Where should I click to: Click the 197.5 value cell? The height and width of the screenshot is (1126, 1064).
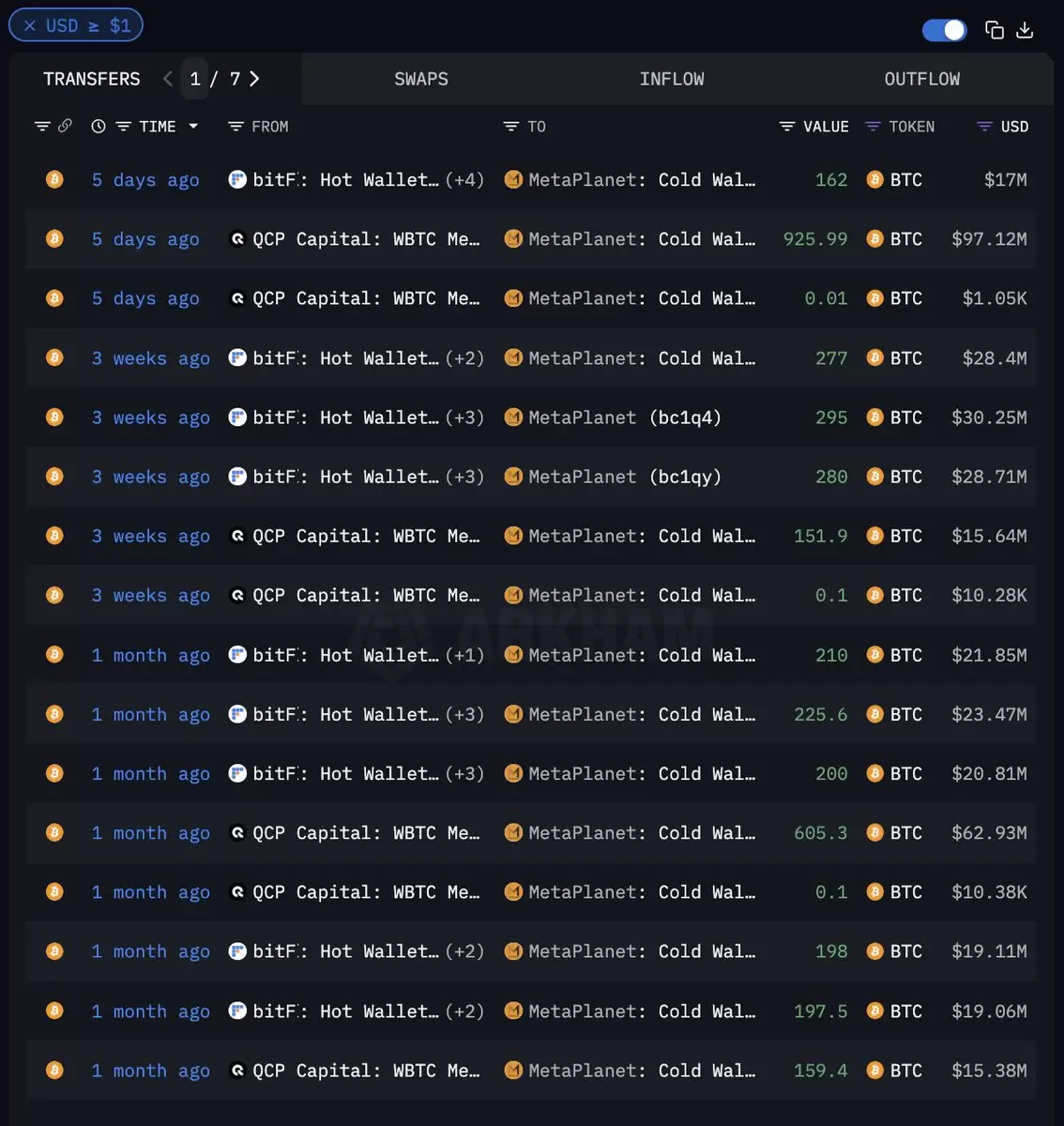point(821,1012)
